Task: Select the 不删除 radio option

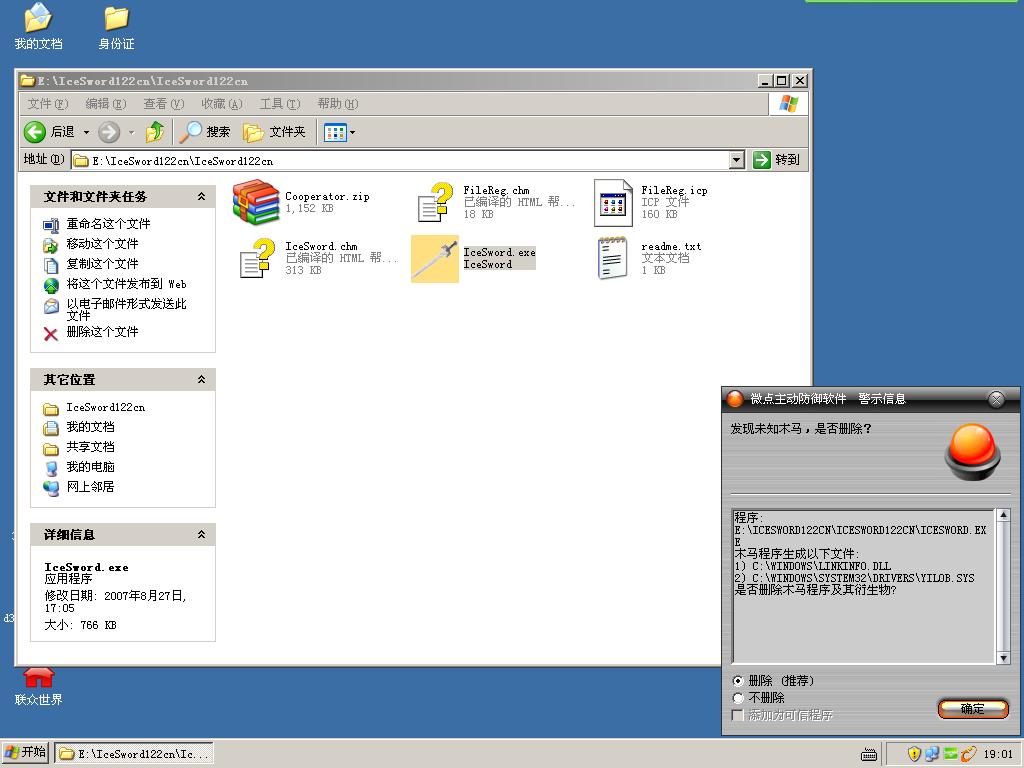Action: click(739, 698)
